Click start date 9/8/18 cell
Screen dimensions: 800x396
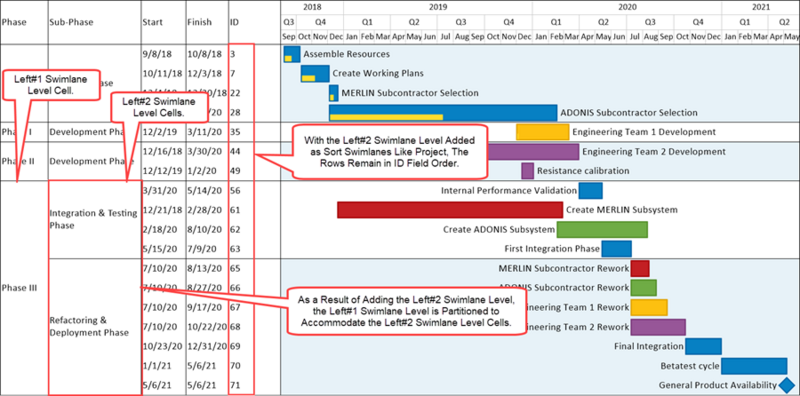click(x=157, y=54)
